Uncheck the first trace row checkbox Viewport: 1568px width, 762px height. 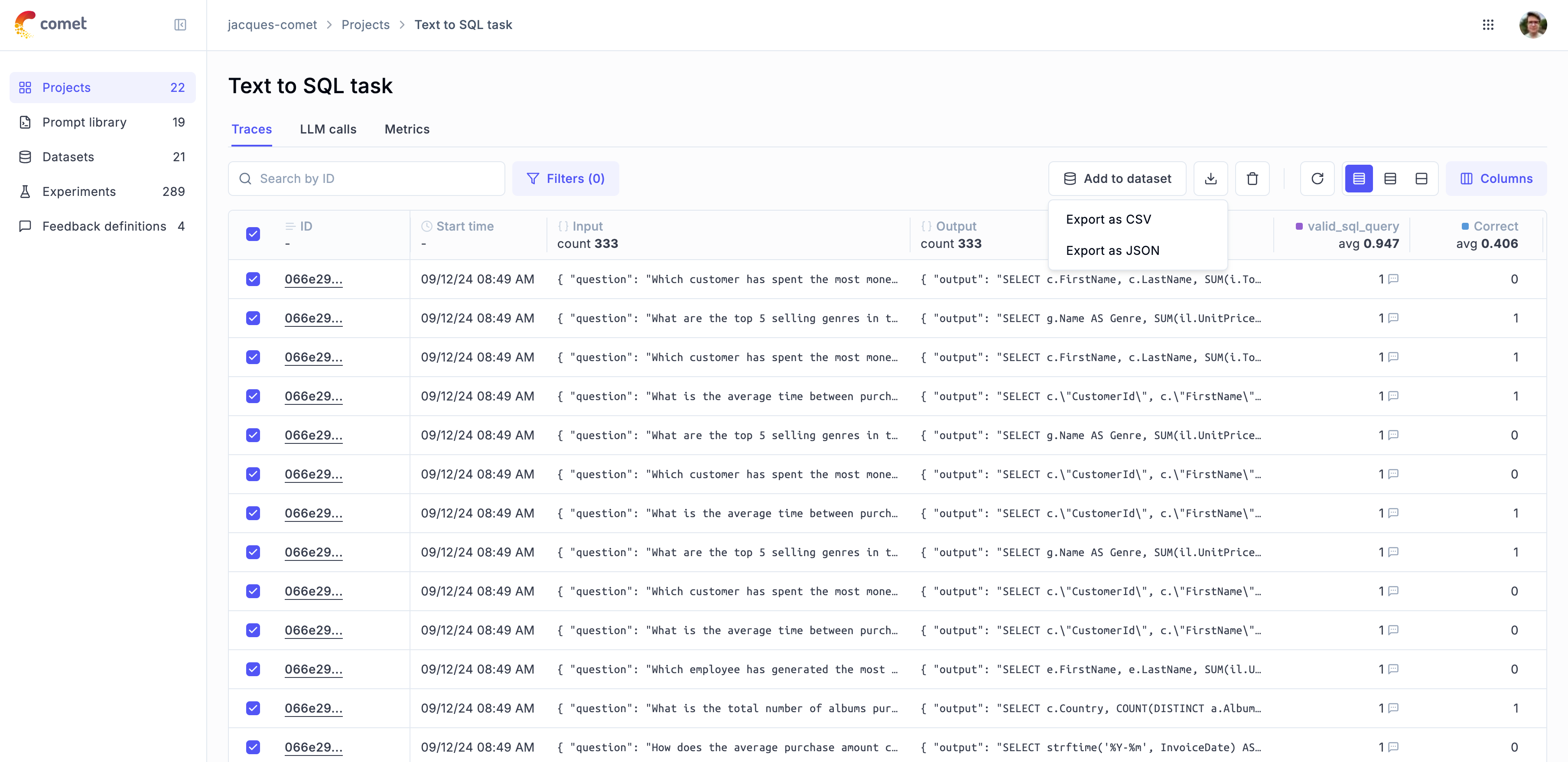point(253,279)
